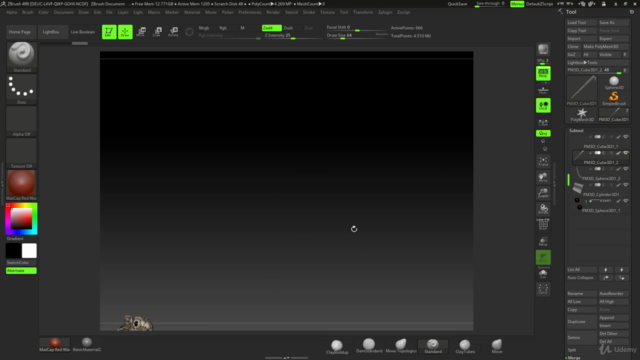Click the L.Sym button
The height and width of the screenshot is (360, 640).
(543, 122)
